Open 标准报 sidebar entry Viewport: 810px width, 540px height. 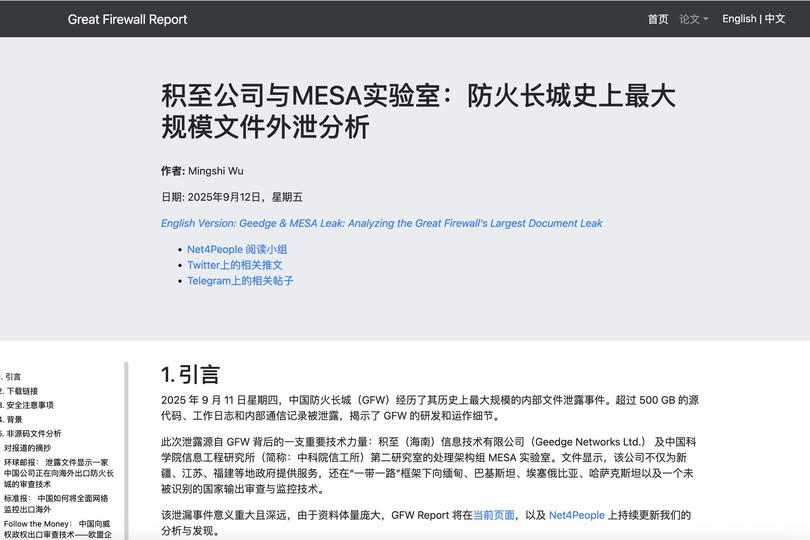click(56, 503)
